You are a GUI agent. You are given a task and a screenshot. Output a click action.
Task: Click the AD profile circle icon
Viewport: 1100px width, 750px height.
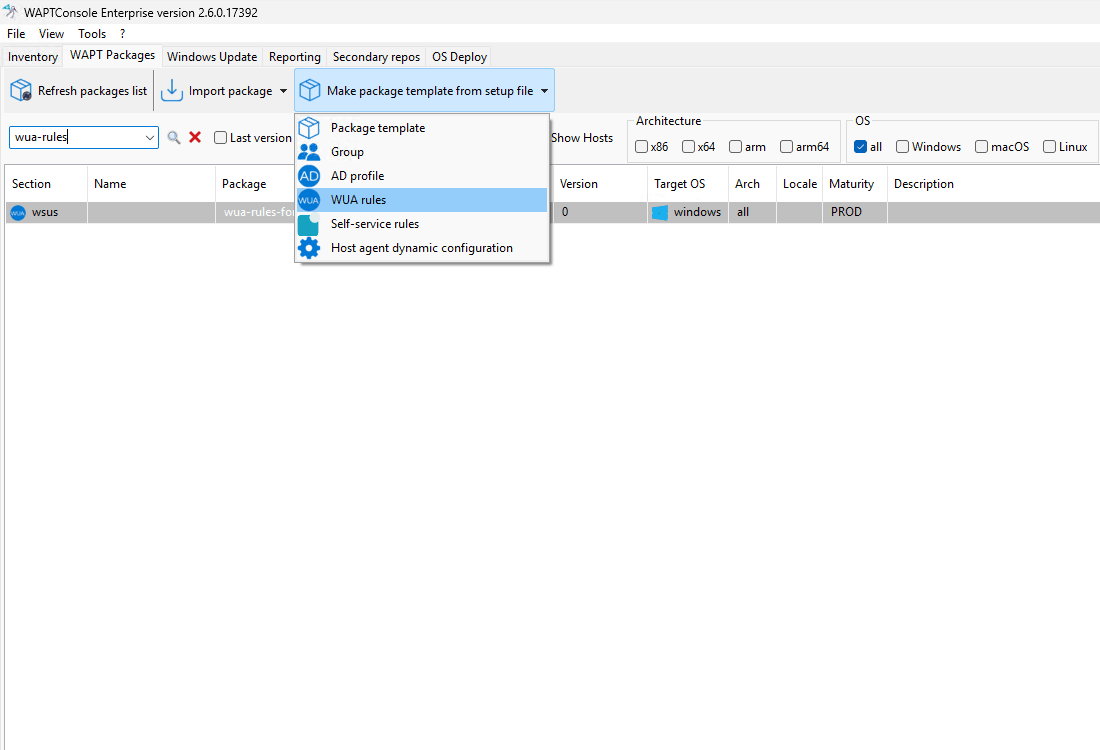[309, 175]
